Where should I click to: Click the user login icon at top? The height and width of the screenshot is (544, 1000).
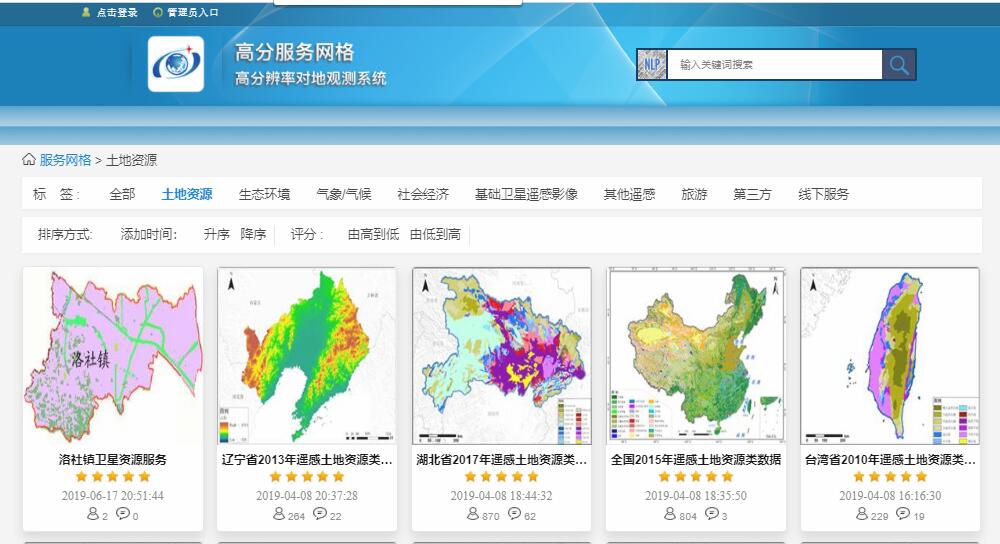click(86, 13)
